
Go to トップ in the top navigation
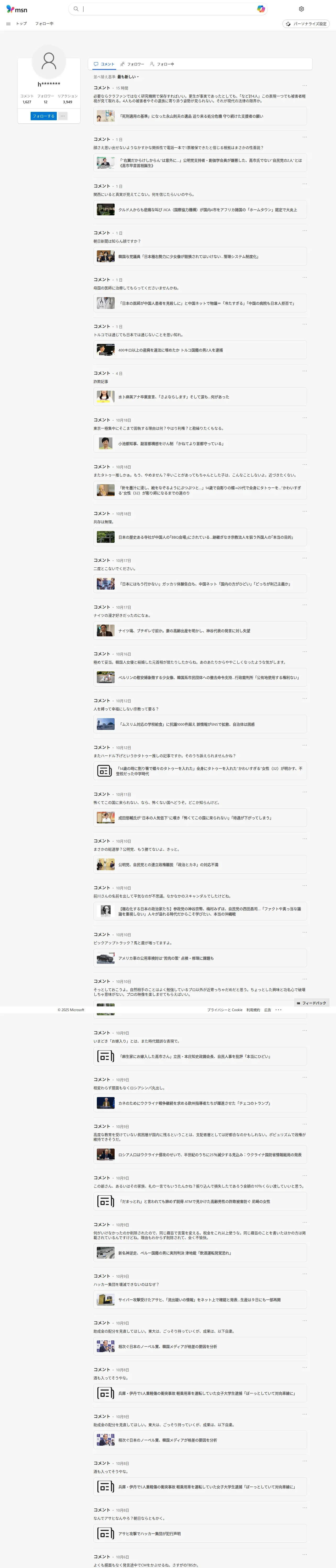[x=21, y=24]
